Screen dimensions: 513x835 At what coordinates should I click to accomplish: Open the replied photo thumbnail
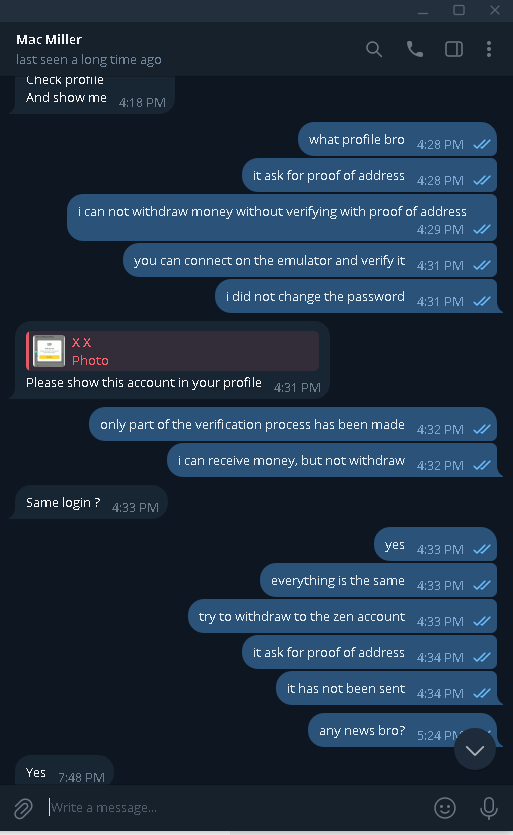point(49,351)
